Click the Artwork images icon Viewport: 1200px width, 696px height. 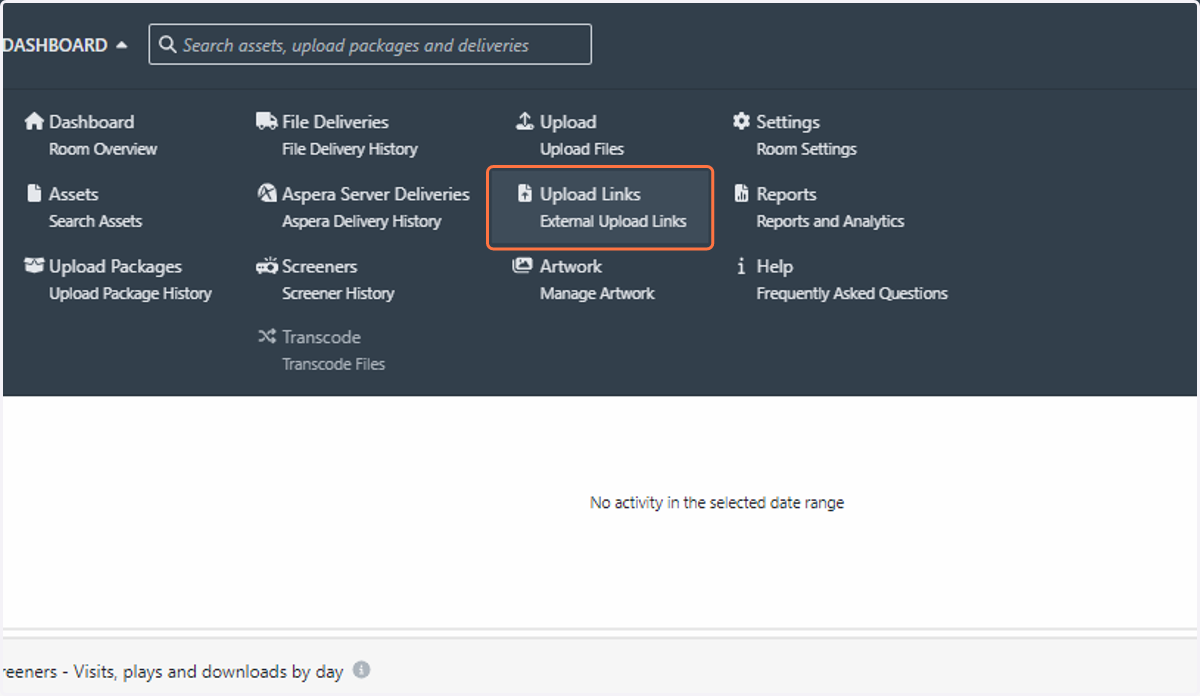click(522, 266)
